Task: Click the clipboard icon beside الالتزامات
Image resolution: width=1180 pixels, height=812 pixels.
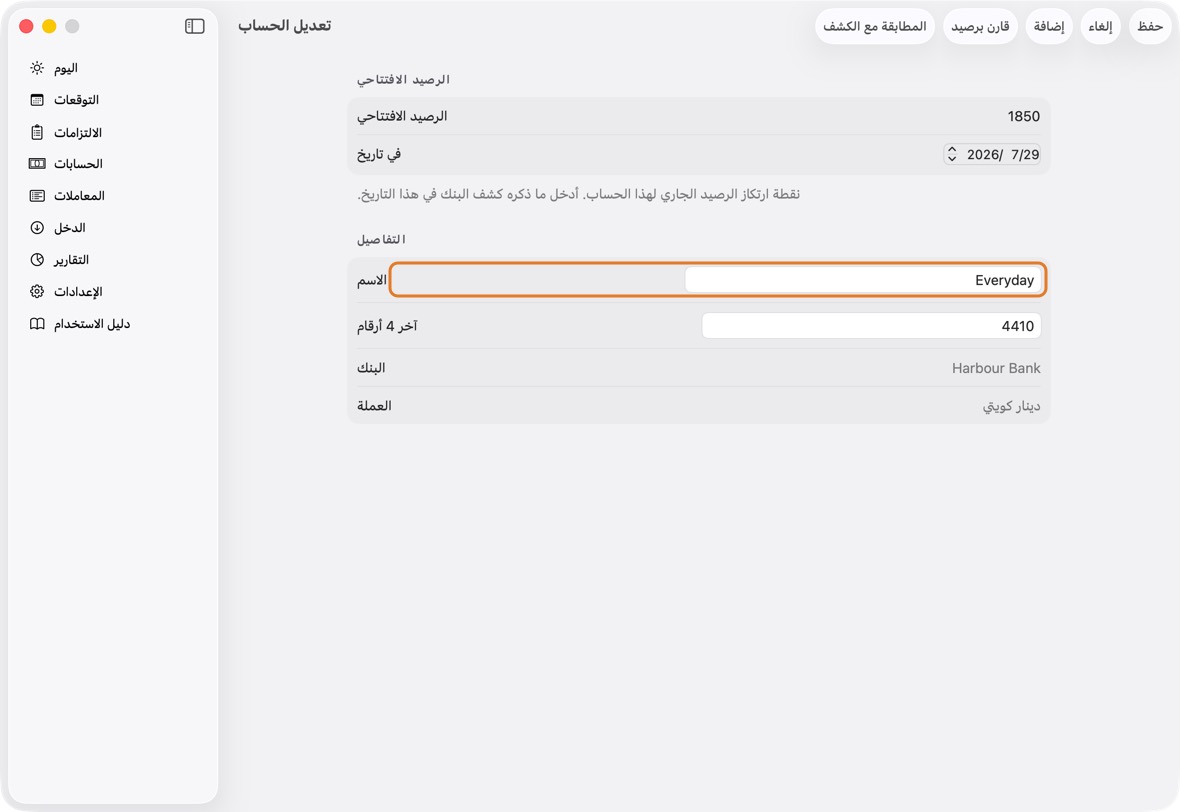Action: click(x=37, y=132)
